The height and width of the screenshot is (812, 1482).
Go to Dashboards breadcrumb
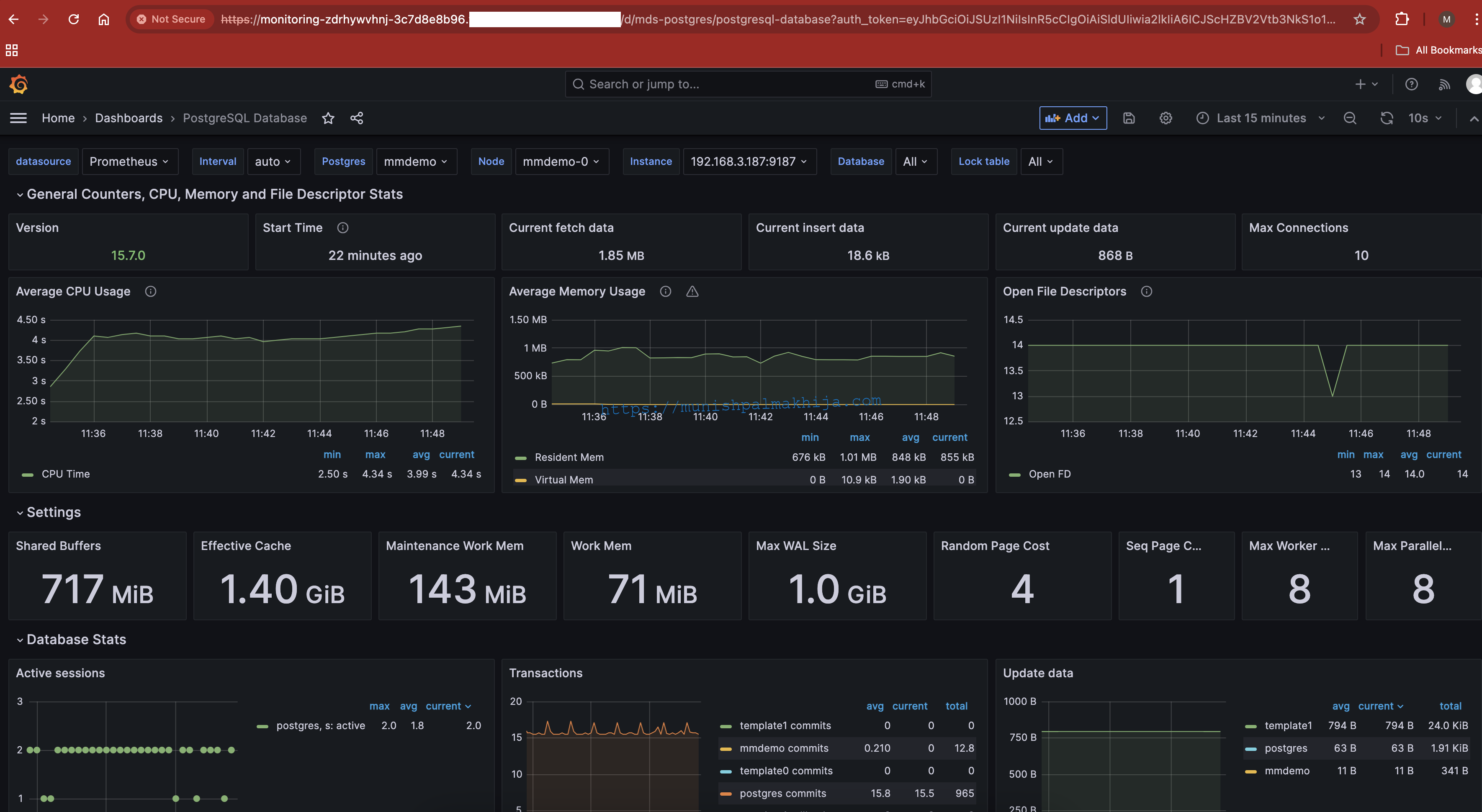point(129,118)
